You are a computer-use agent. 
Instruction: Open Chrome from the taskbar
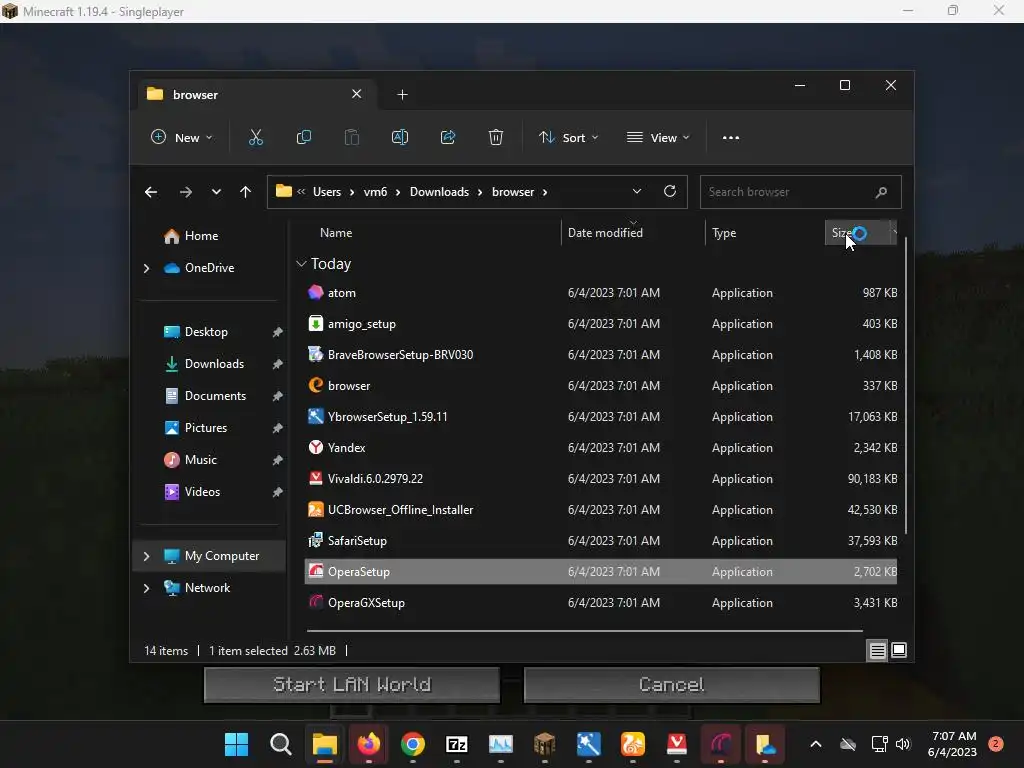tap(413, 744)
